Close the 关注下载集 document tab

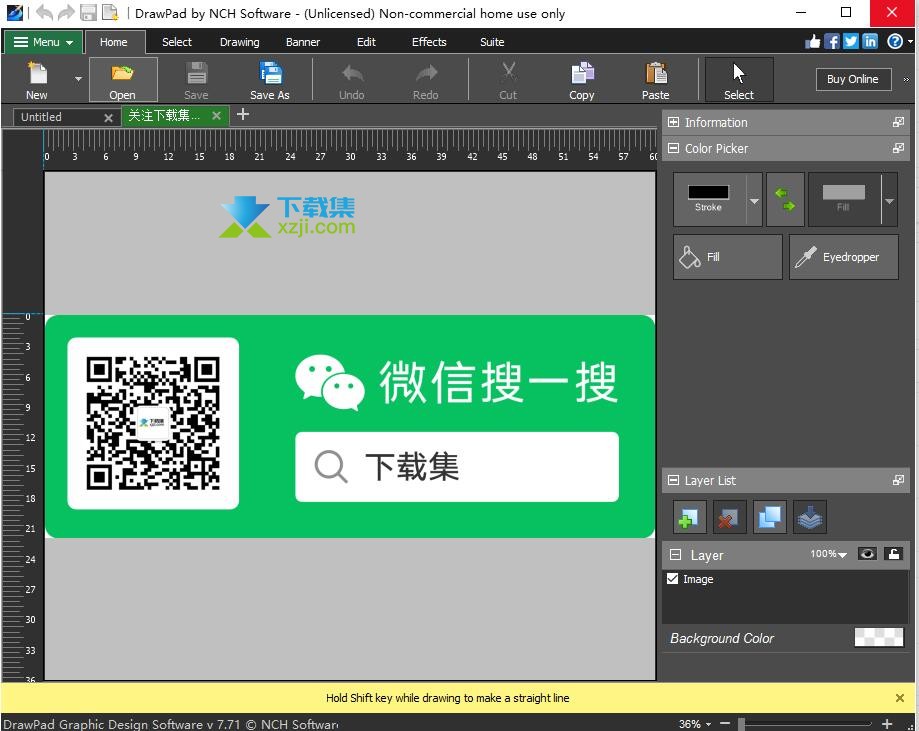pyautogui.click(x=216, y=115)
